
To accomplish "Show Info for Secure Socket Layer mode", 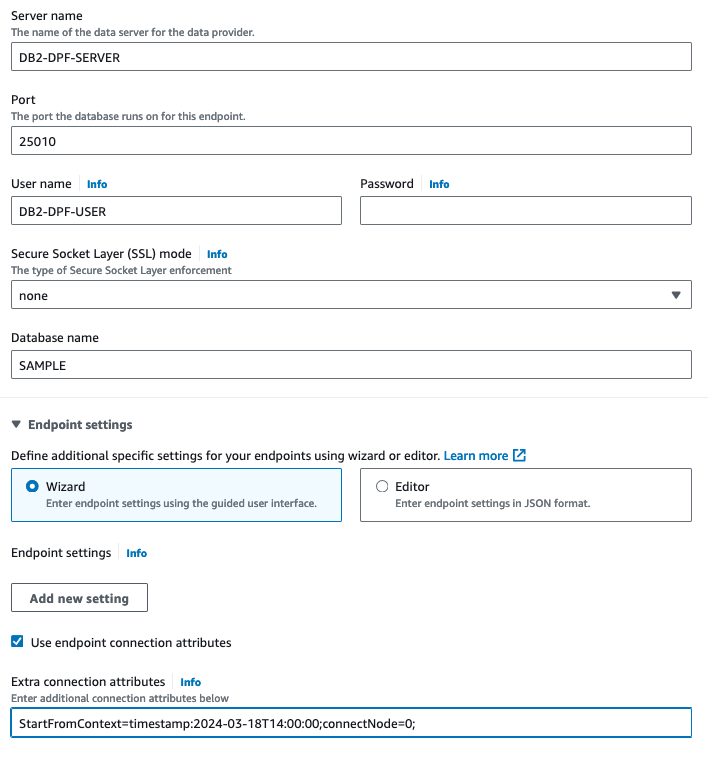I will (217, 254).
